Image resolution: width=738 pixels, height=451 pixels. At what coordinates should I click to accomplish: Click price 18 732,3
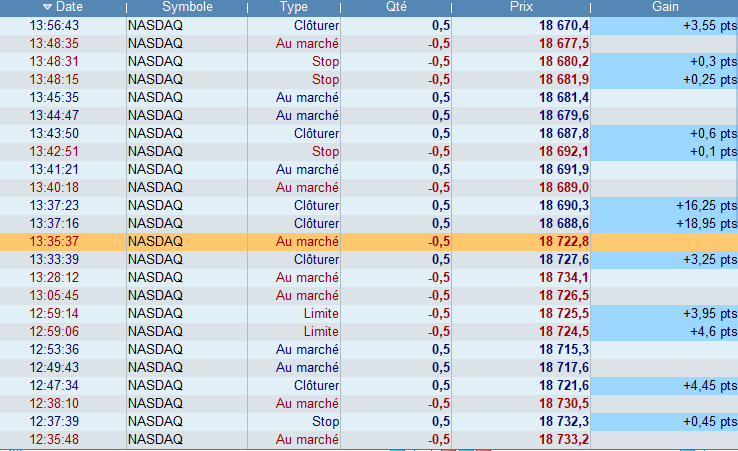click(564, 421)
